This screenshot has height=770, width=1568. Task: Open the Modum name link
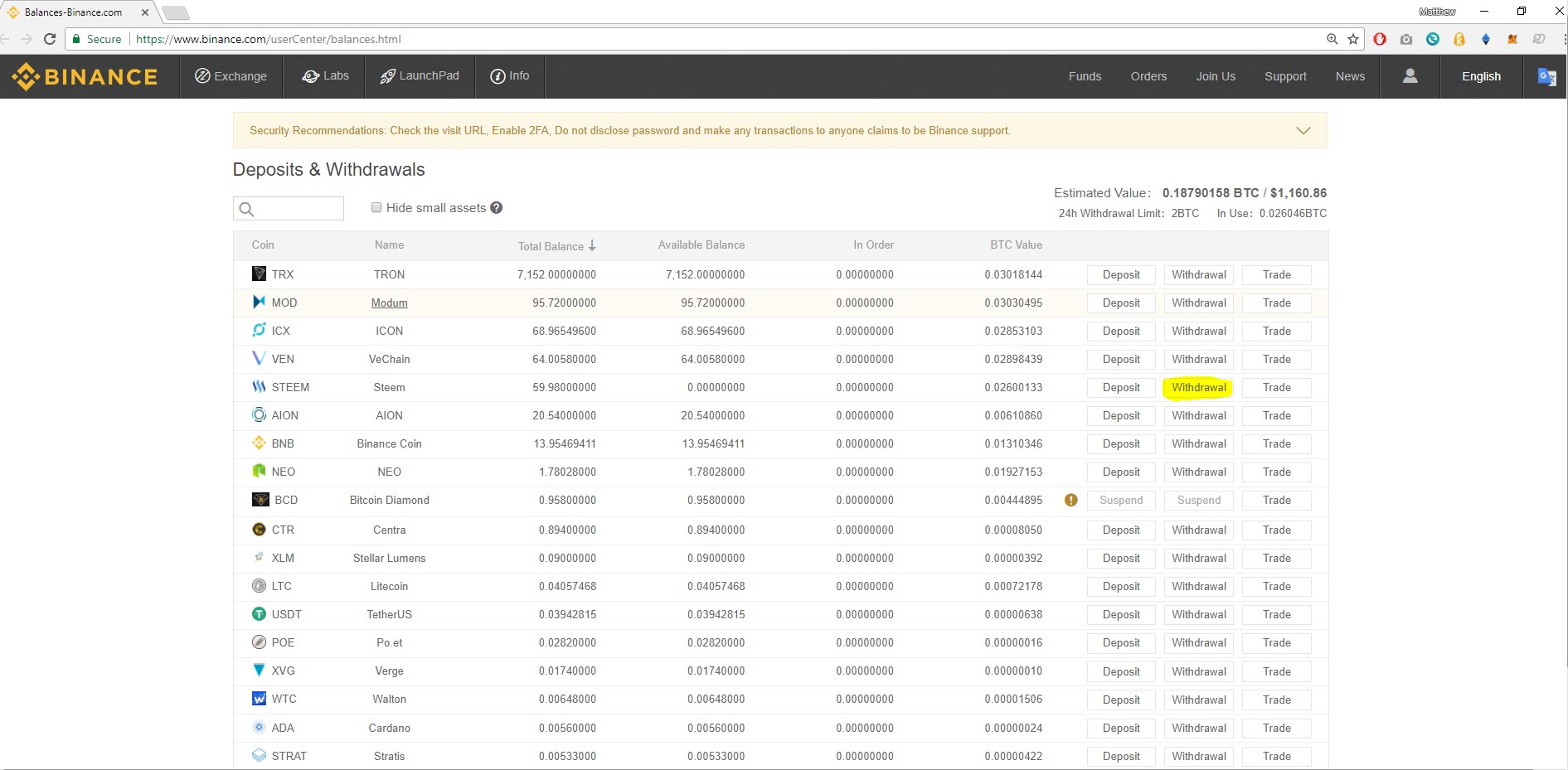(x=389, y=303)
